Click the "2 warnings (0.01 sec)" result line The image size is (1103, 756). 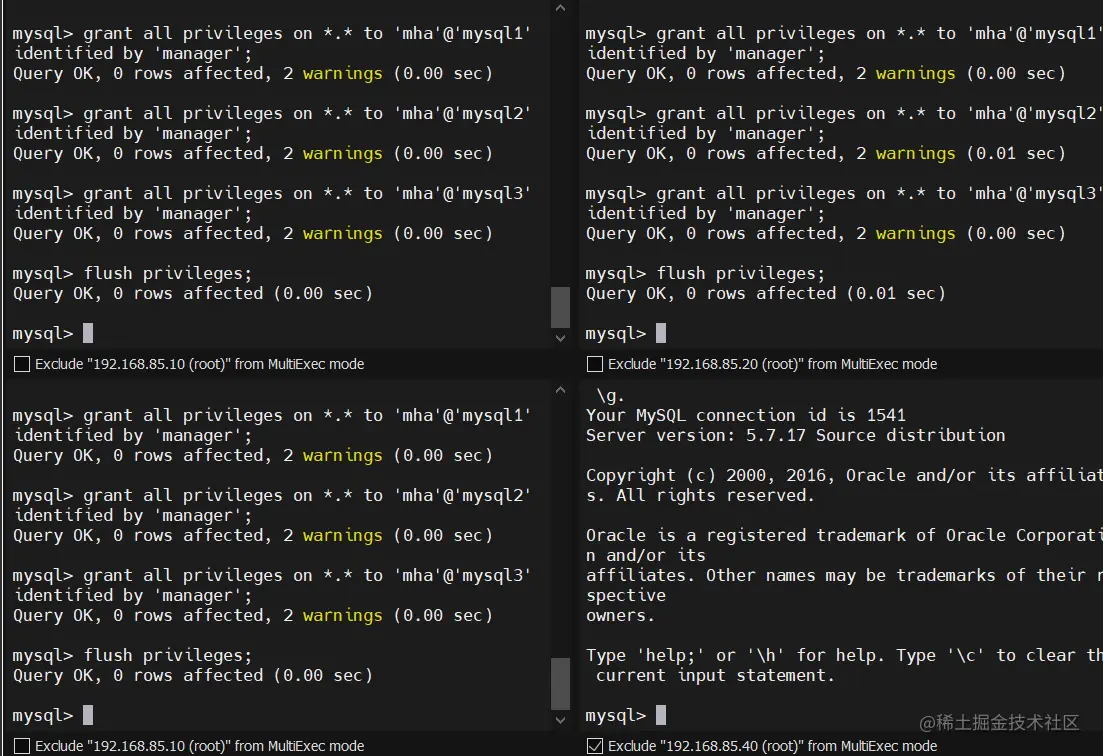[826, 153]
